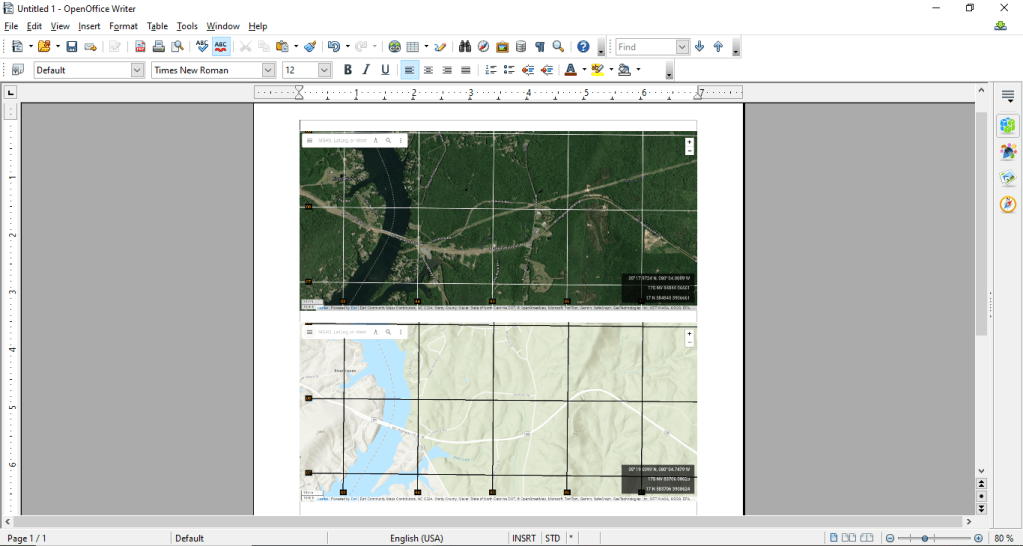
Task: Export document directly as PDF
Action: (140, 47)
